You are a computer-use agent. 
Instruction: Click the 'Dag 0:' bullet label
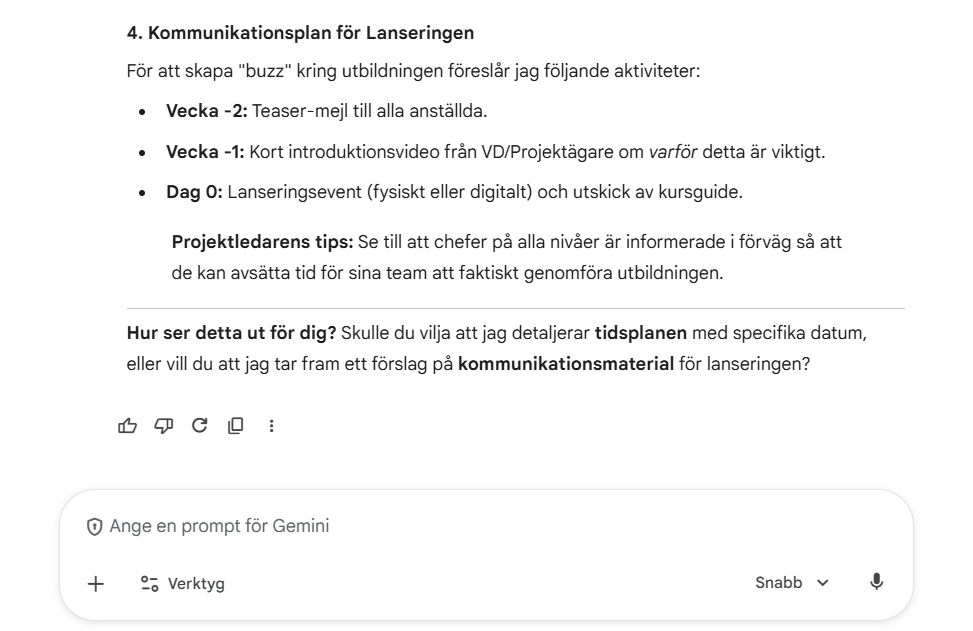point(194,191)
